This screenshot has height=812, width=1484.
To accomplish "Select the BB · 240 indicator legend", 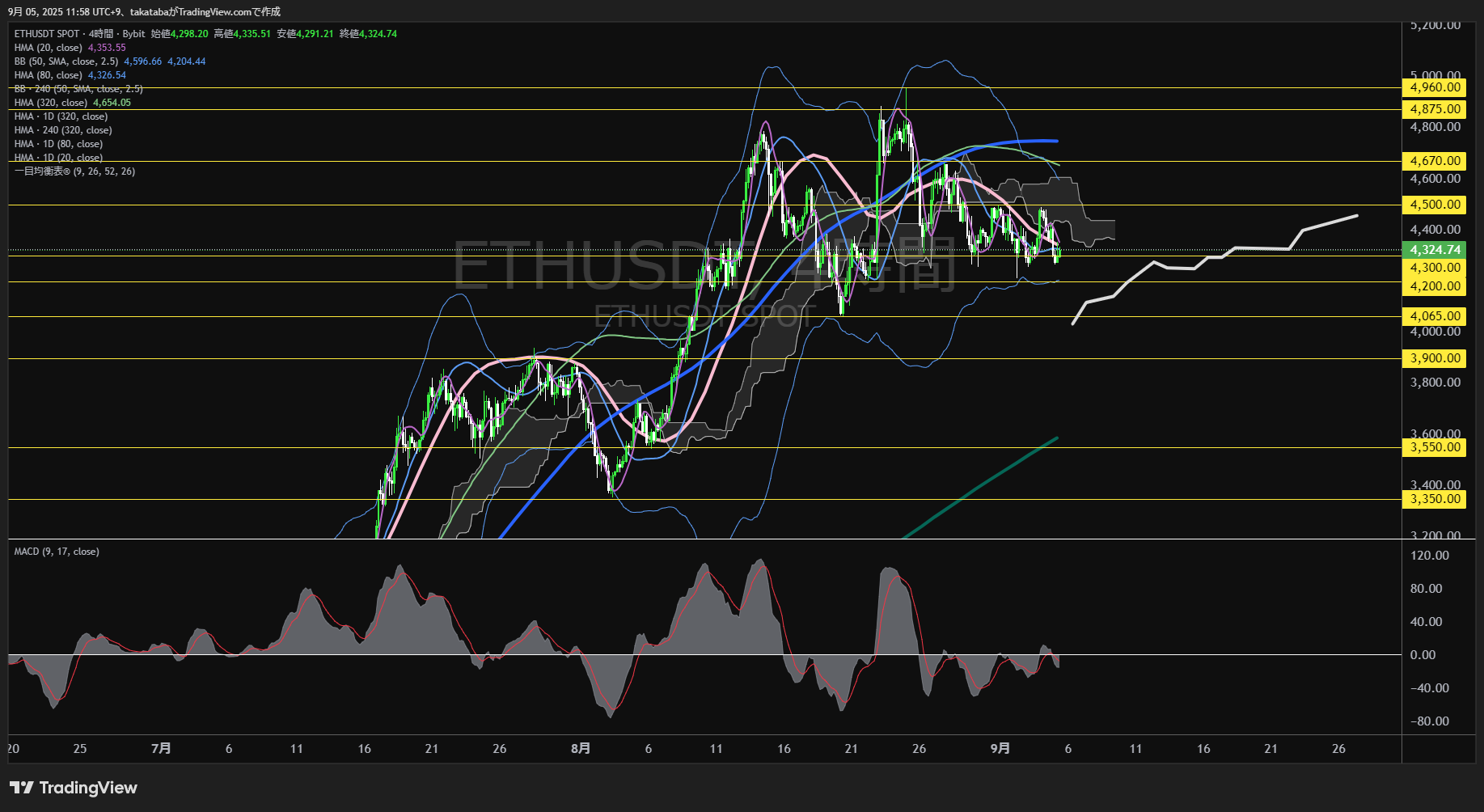I will (78, 89).
